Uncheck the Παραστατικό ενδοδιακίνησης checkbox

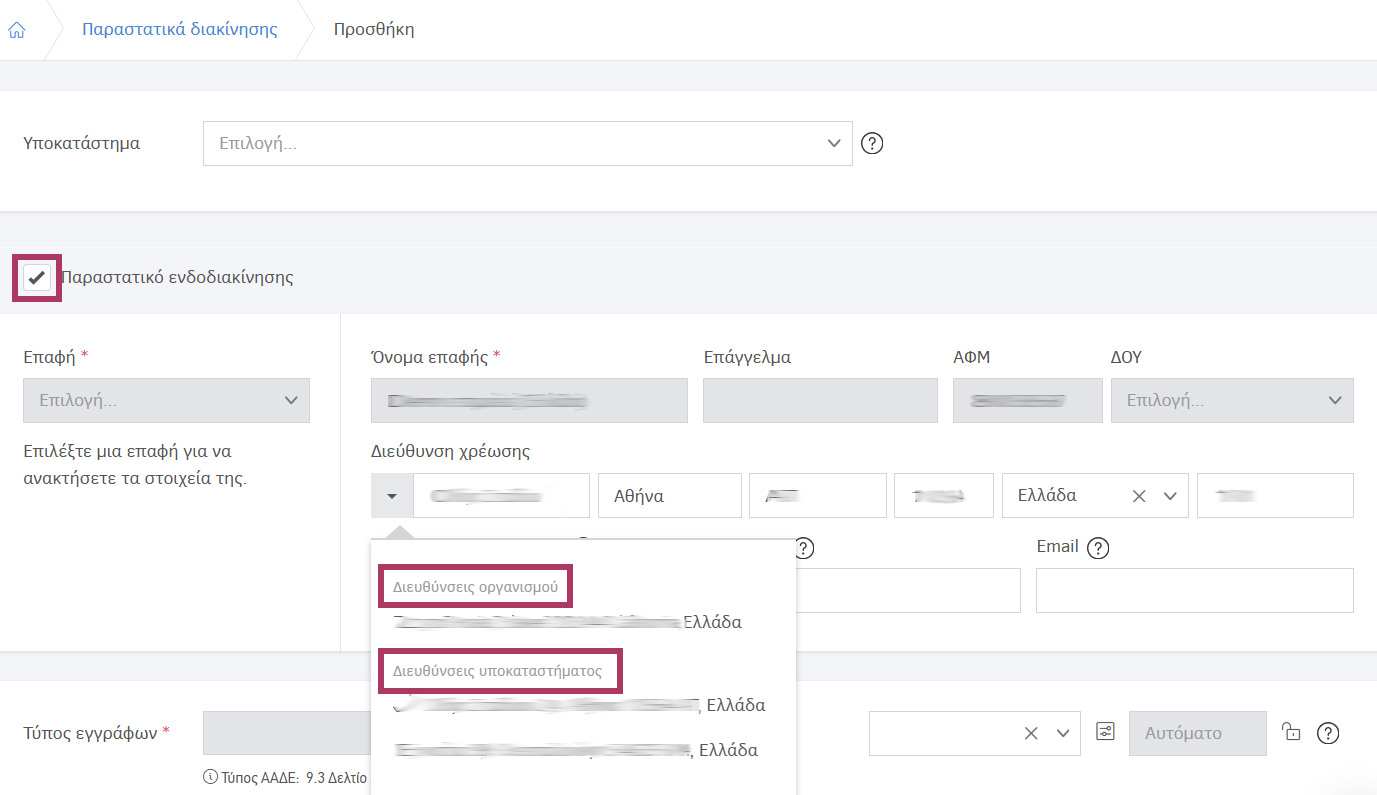click(37, 277)
